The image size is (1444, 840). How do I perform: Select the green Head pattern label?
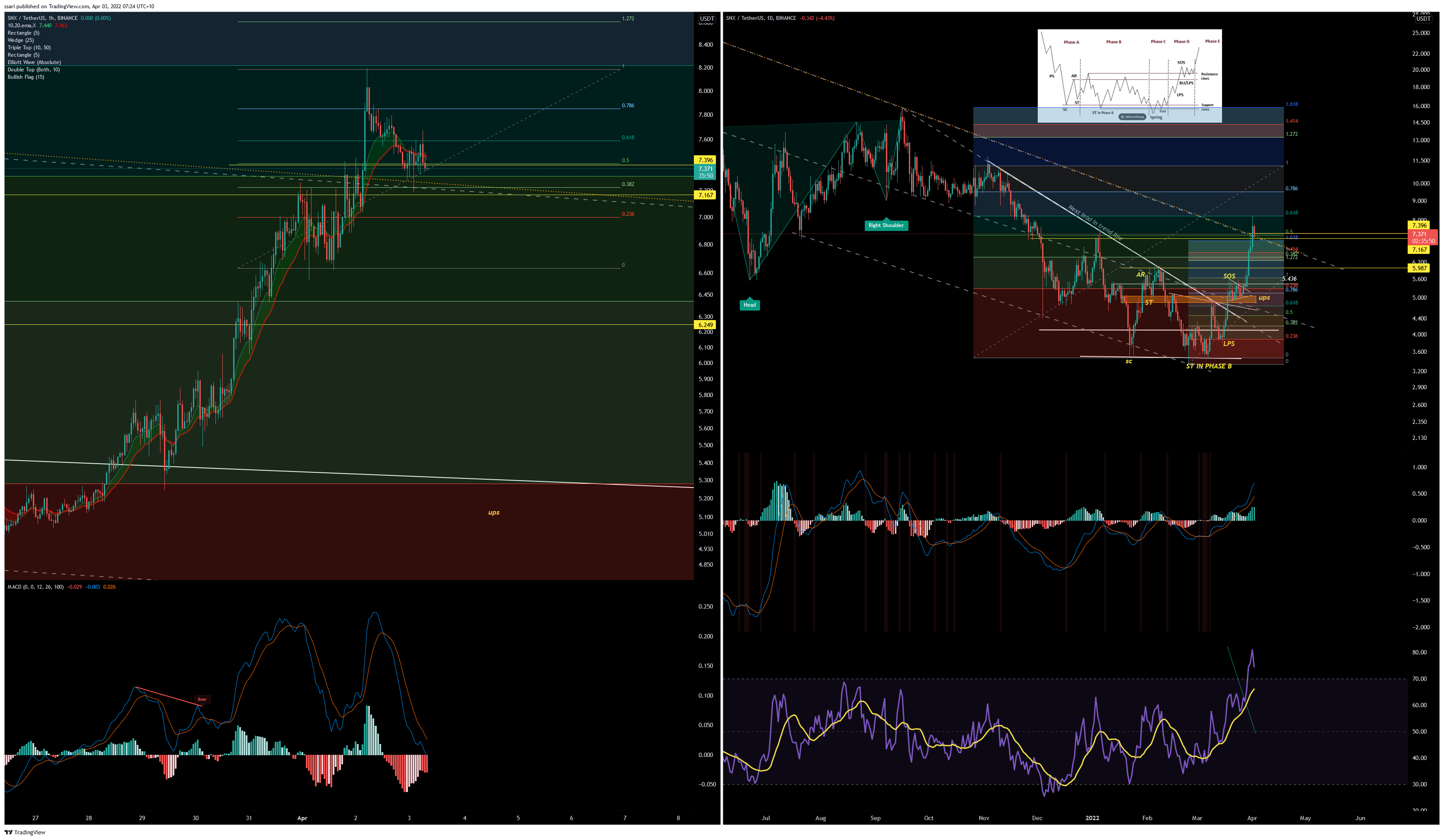(x=750, y=304)
